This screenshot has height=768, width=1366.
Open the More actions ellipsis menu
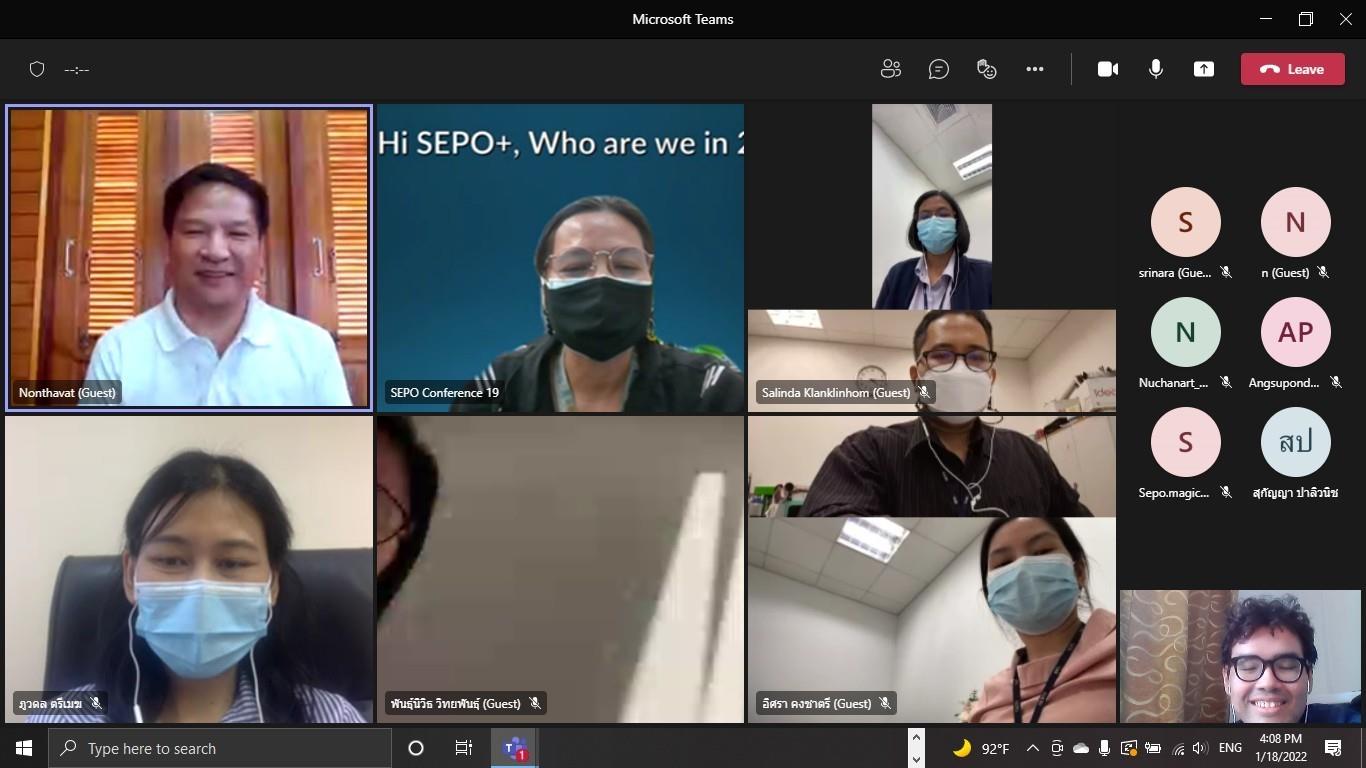(1035, 69)
